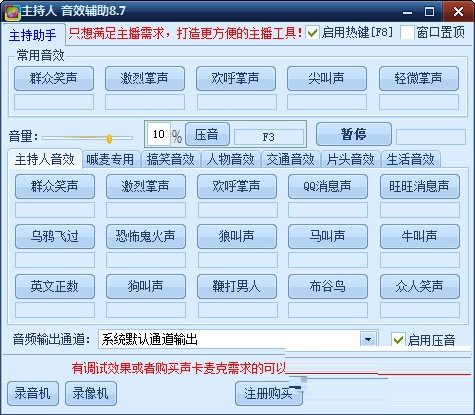Play the 狼叫声 sound
This screenshot has width=475, height=415.
237,236
